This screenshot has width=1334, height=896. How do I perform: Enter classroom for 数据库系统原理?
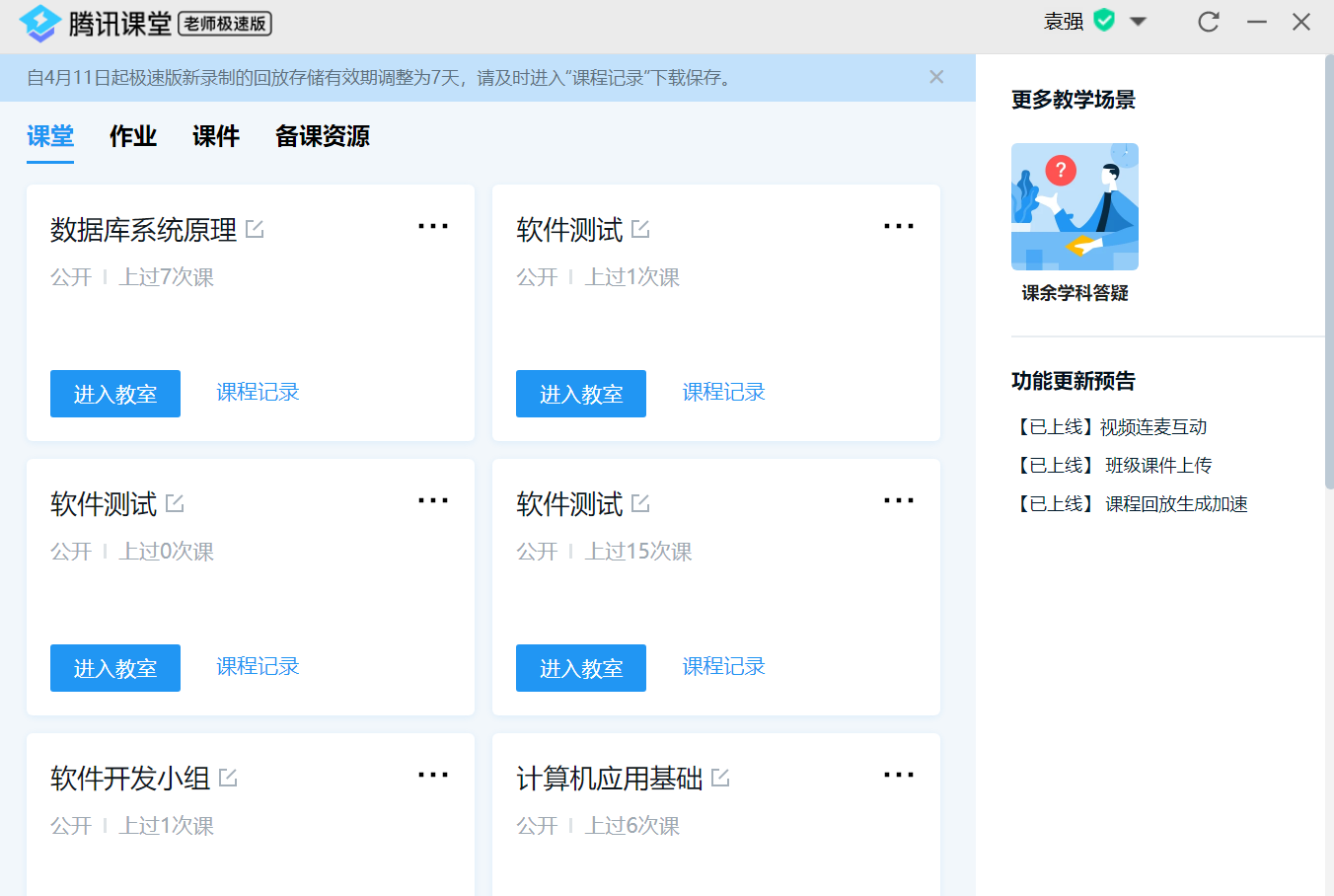[x=115, y=394]
